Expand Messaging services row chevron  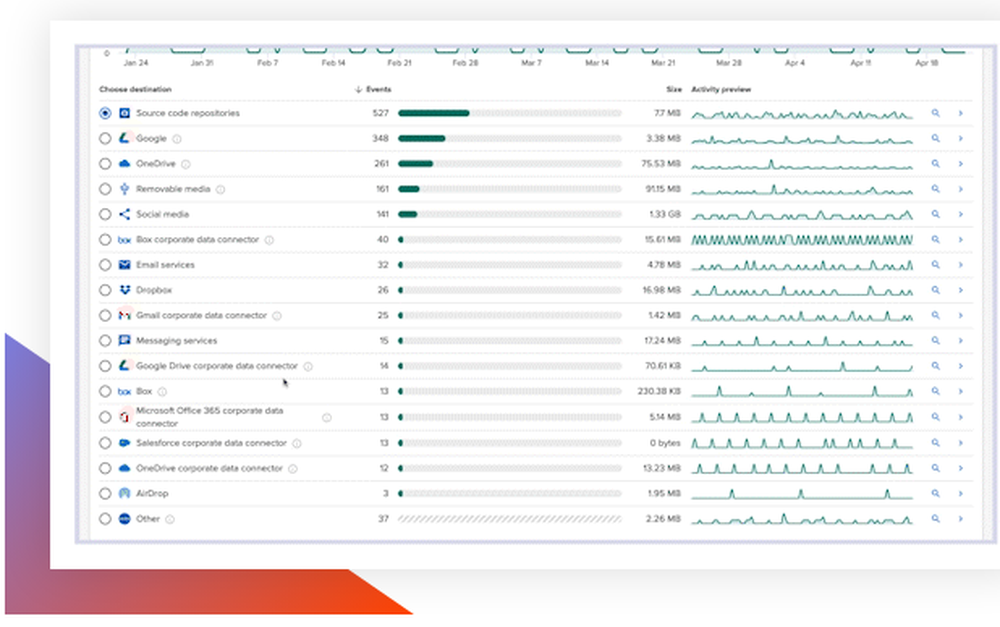(960, 341)
